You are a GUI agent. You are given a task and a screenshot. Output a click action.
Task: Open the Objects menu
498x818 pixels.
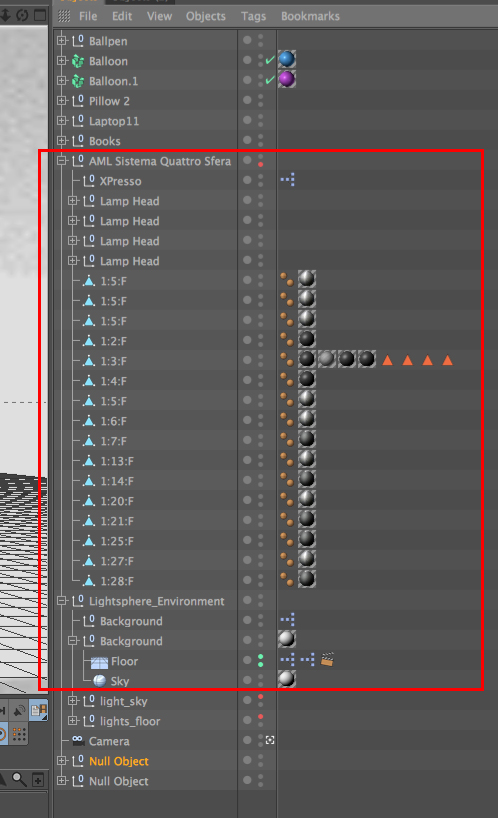tap(205, 16)
